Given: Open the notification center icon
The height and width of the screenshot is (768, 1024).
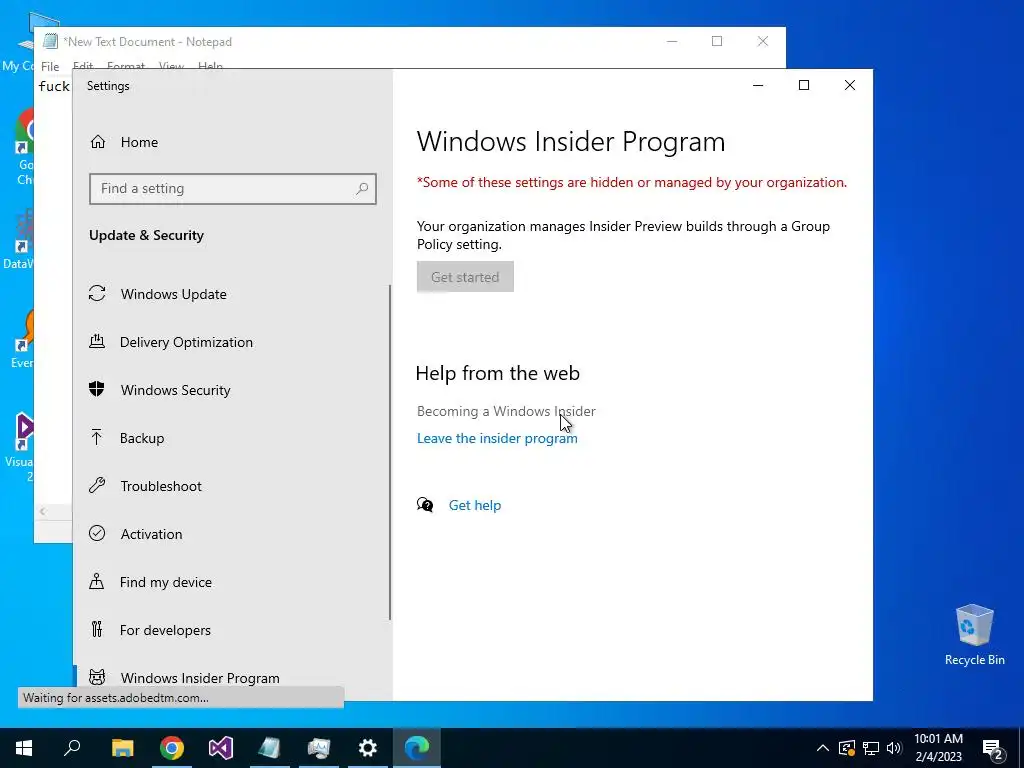Looking at the screenshot, I should coord(993,749).
